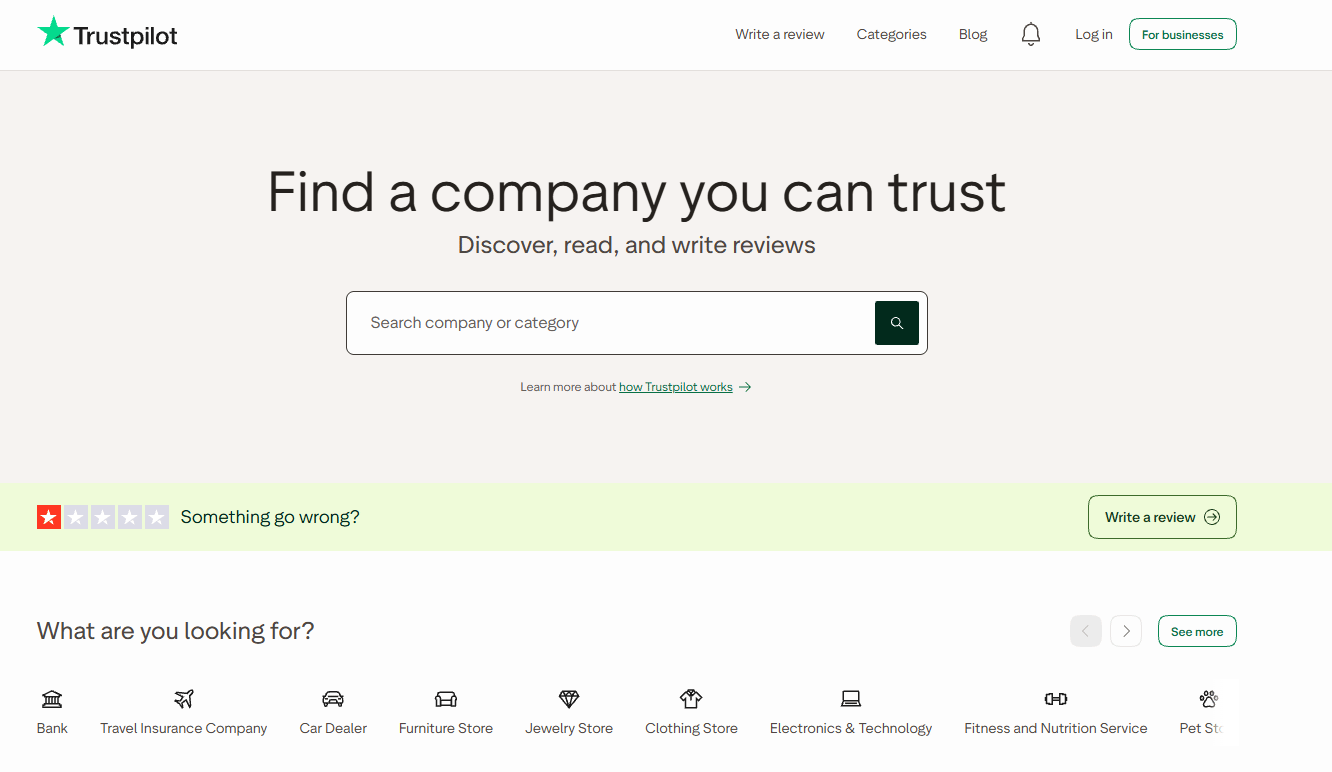Open Electronics & Technology laptop icon
Image resolution: width=1332 pixels, height=772 pixels.
tap(851, 699)
